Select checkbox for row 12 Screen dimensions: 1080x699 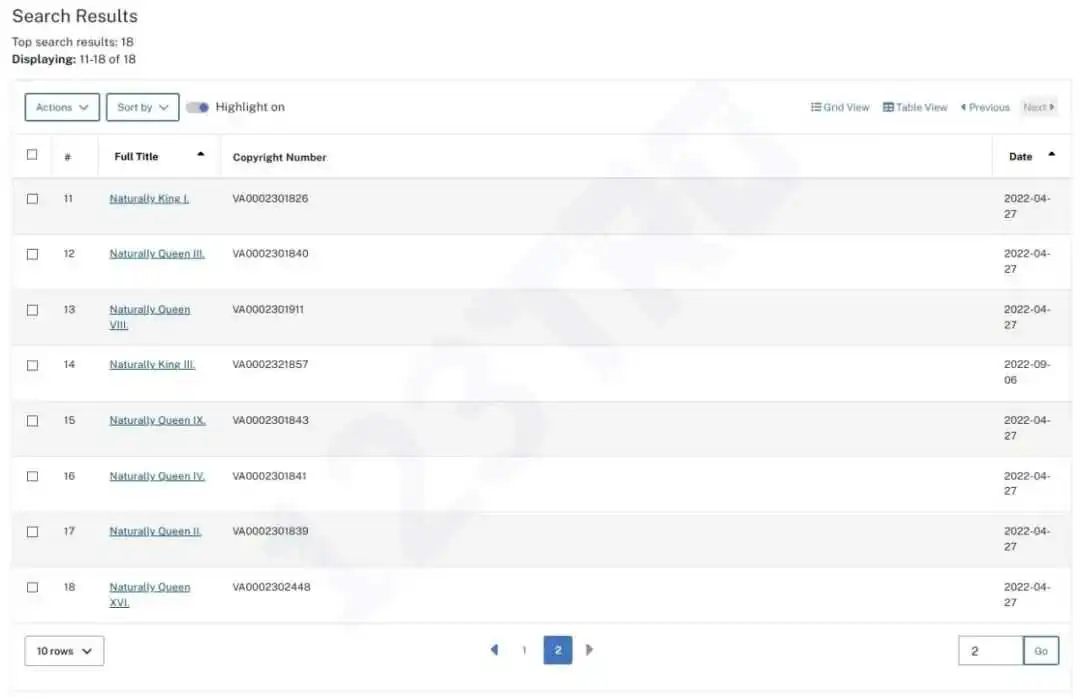click(x=32, y=255)
